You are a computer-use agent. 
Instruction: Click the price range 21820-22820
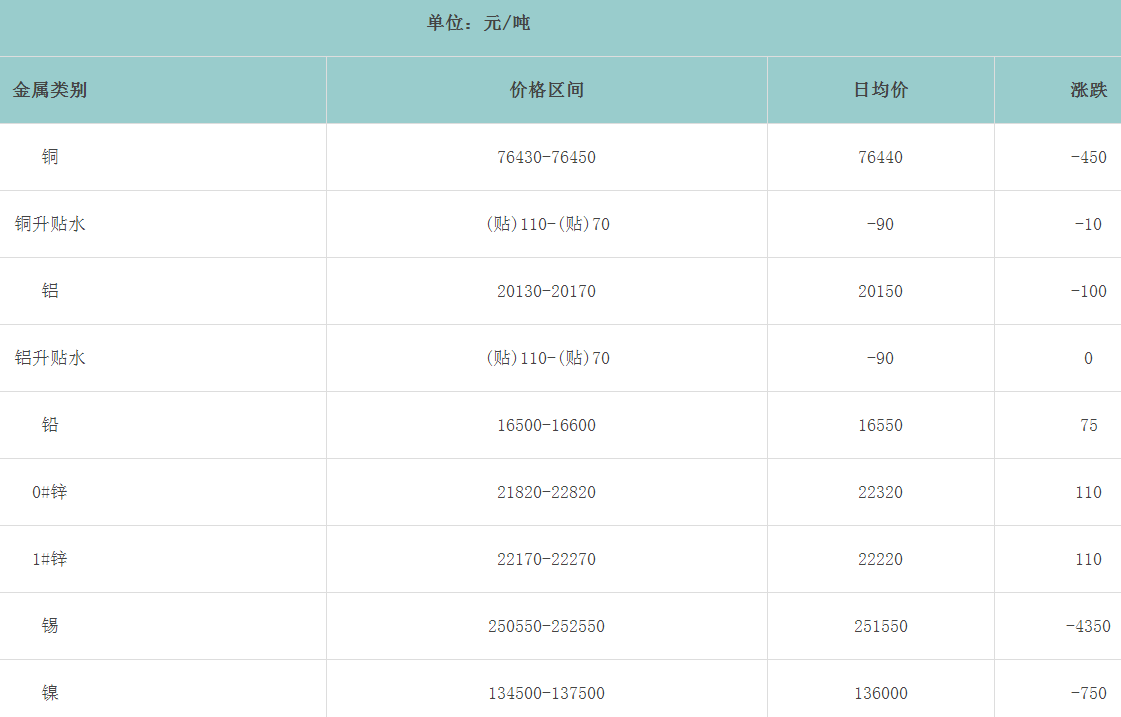click(x=546, y=492)
